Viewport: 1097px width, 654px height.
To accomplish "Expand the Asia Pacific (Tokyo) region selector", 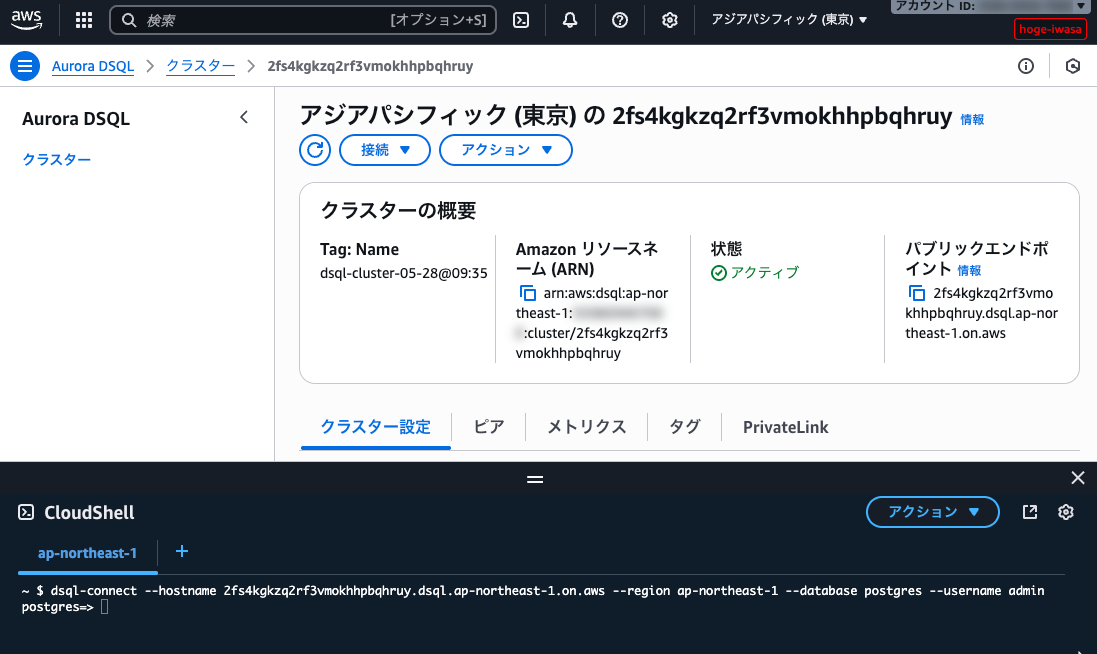I will pyautogui.click(x=789, y=20).
